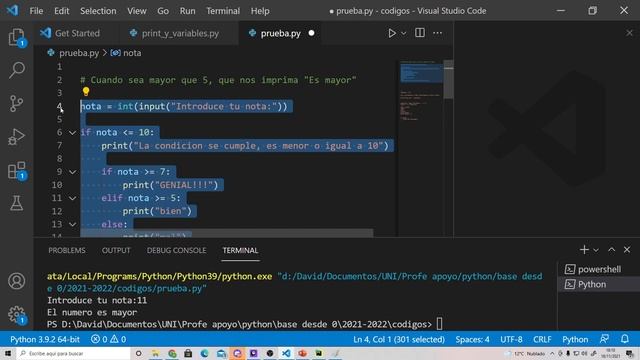
Task: Open the Extensions view
Action: [16, 170]
